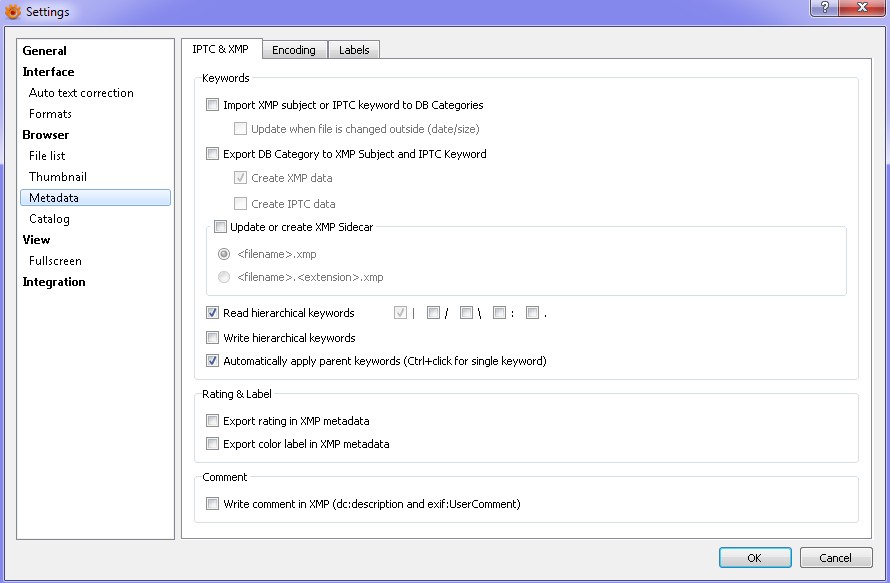890x583 pixels.
Task: Enable Export rating in XMP metadata
Action: click(212, 421)
